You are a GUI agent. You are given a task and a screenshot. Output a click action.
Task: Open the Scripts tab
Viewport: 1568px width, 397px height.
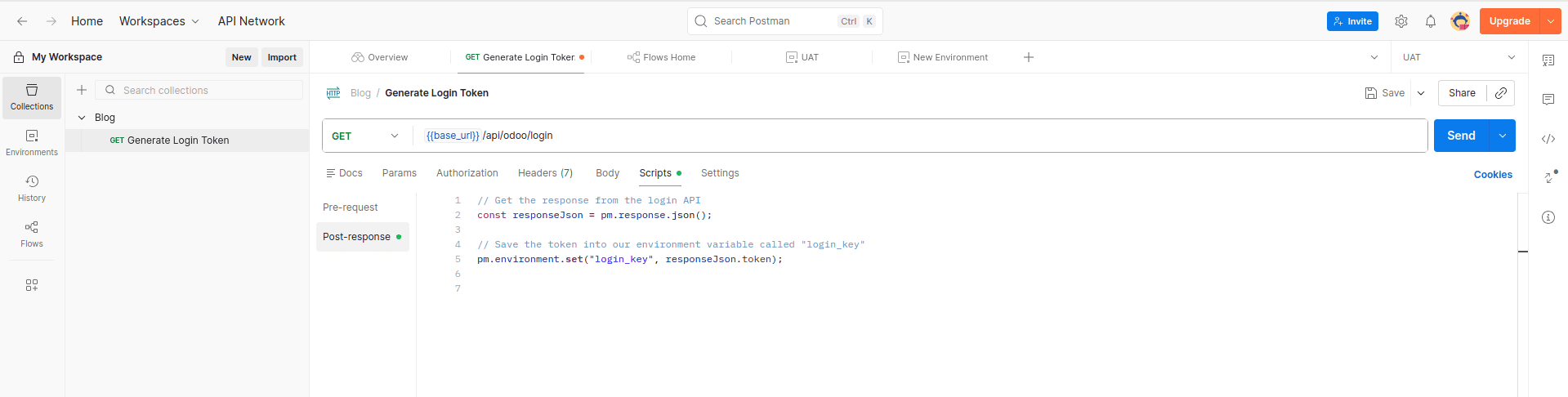(x=659, y=173)
